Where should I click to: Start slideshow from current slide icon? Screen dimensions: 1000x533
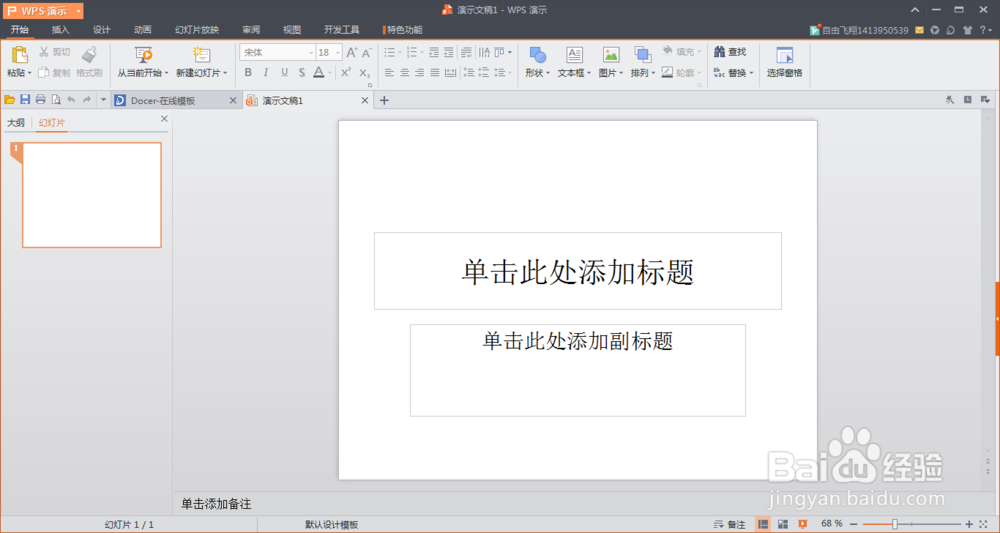pos(143,55)
